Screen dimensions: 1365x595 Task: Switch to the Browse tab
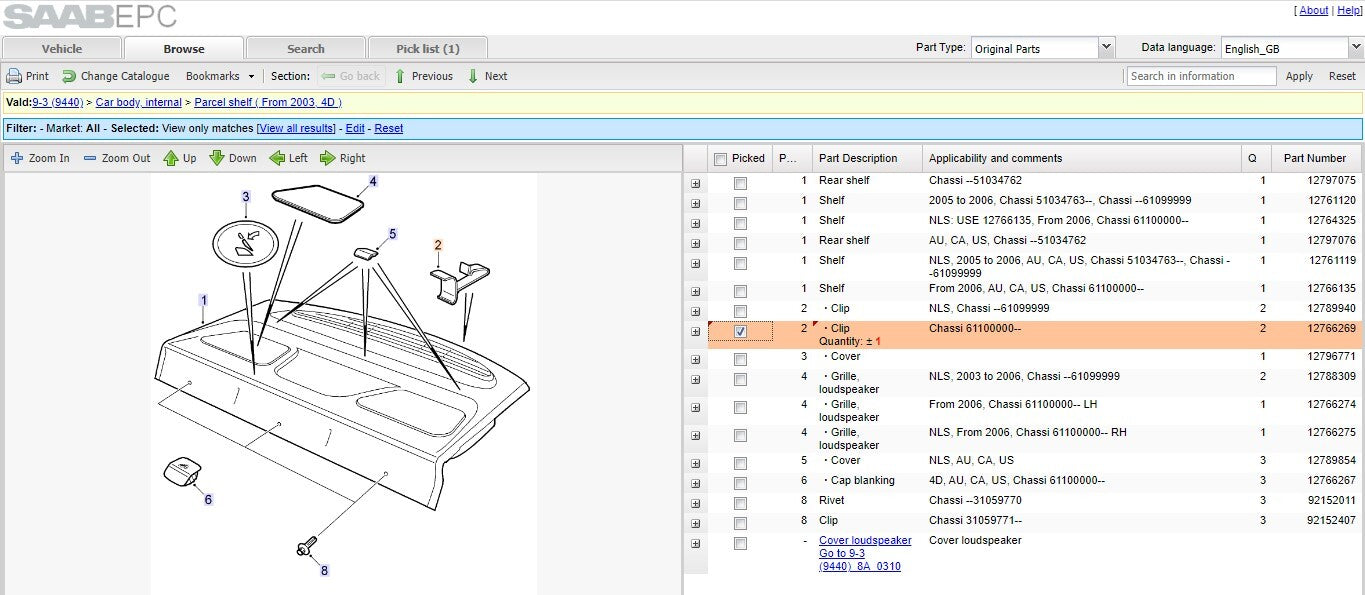pos(184,48)
